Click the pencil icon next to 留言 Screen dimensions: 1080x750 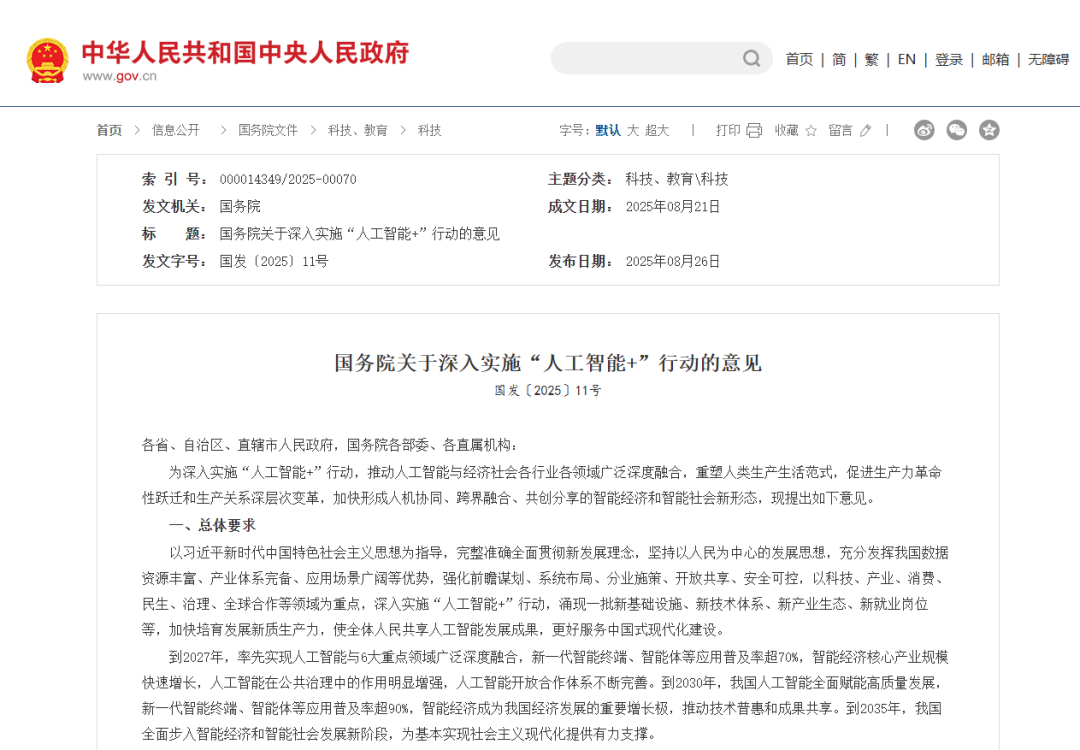(x=866, y=130)
